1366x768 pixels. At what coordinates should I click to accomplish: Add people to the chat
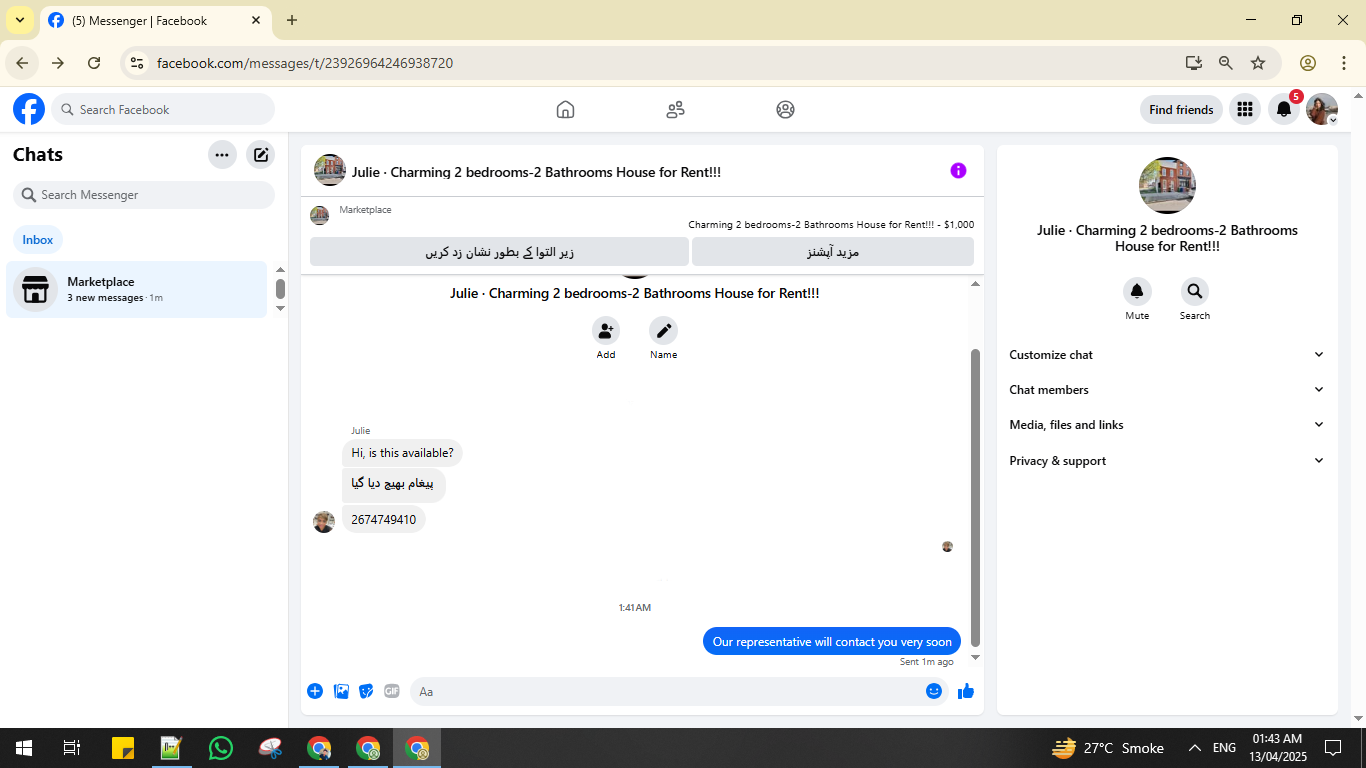point(606,331)
